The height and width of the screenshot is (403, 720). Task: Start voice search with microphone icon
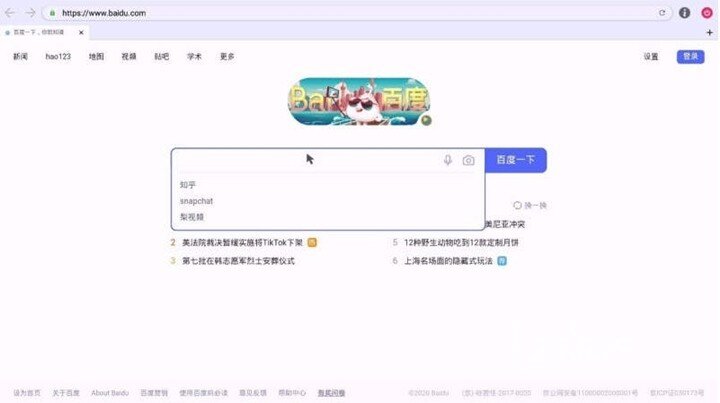tap(448, 160)
